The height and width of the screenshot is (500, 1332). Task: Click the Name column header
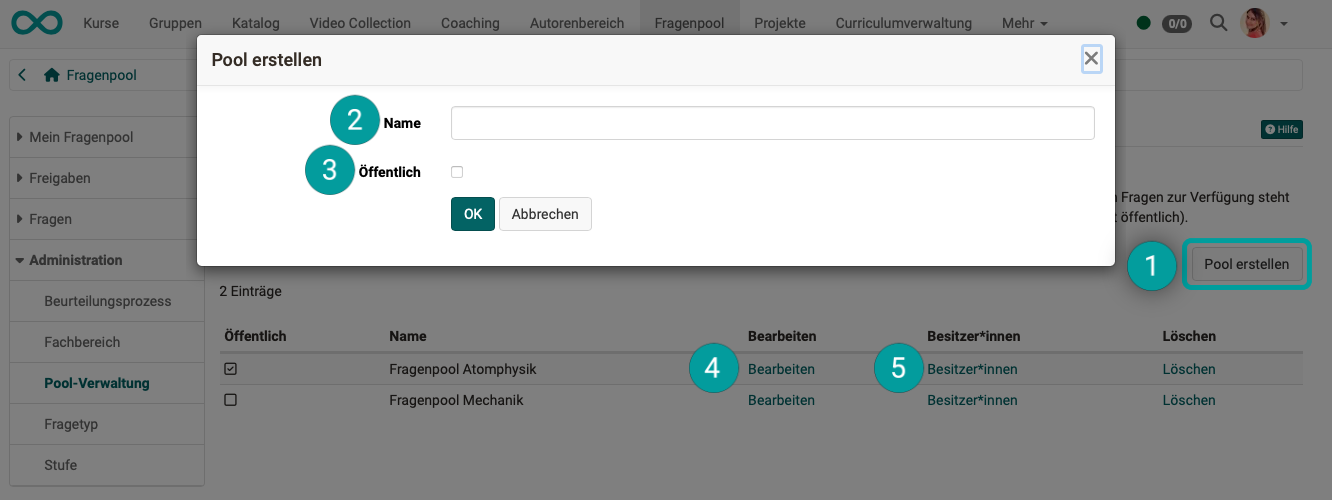point(408,336)
